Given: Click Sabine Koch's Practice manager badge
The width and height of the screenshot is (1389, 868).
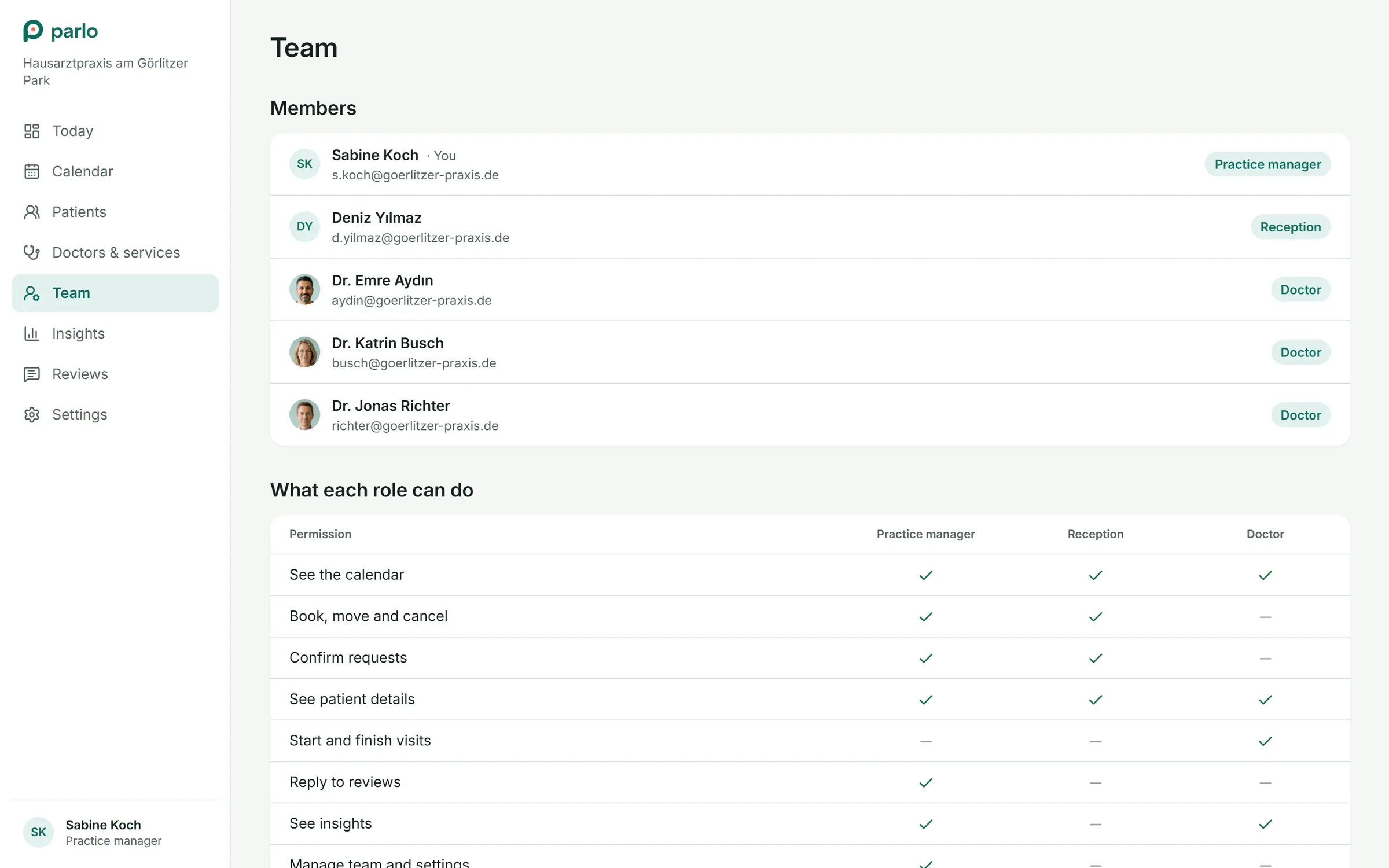Looking at the screenshot, I should [1267, 164].
